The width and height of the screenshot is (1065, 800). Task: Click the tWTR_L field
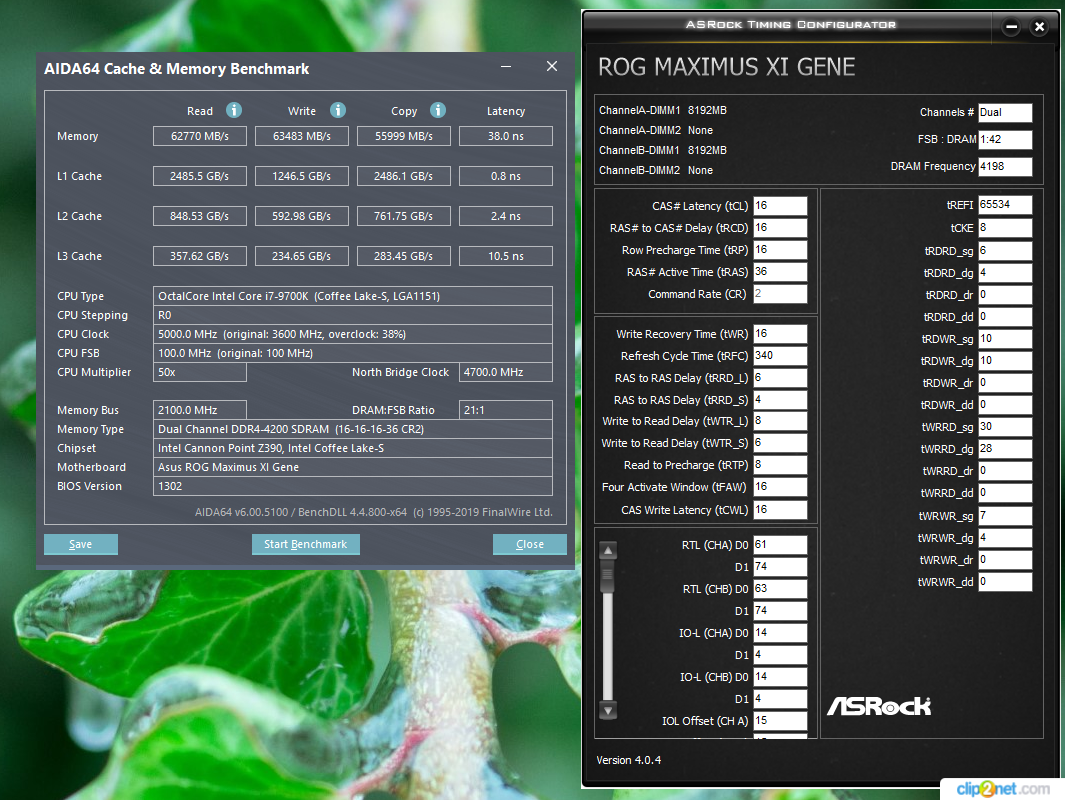point(780,421)
